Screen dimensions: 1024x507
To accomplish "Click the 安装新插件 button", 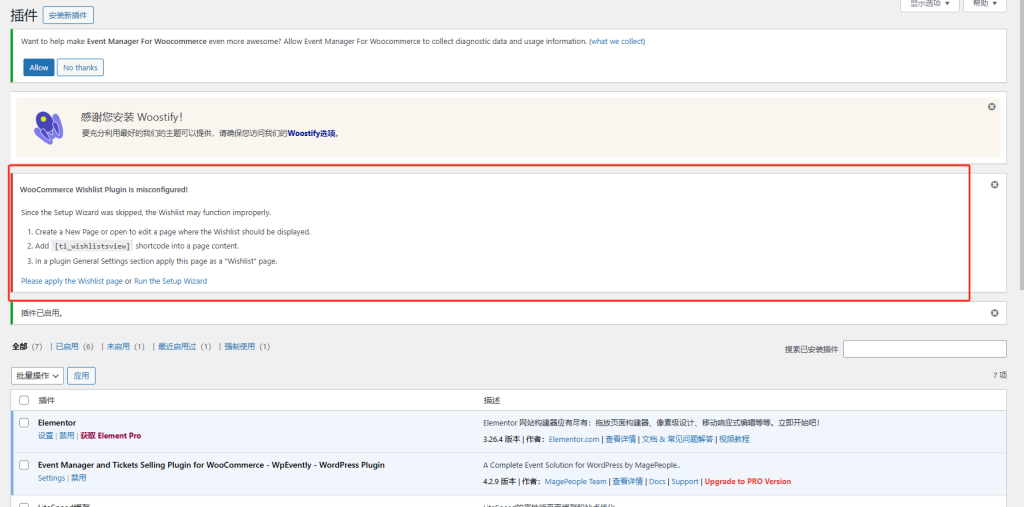I will click(67, 15).
